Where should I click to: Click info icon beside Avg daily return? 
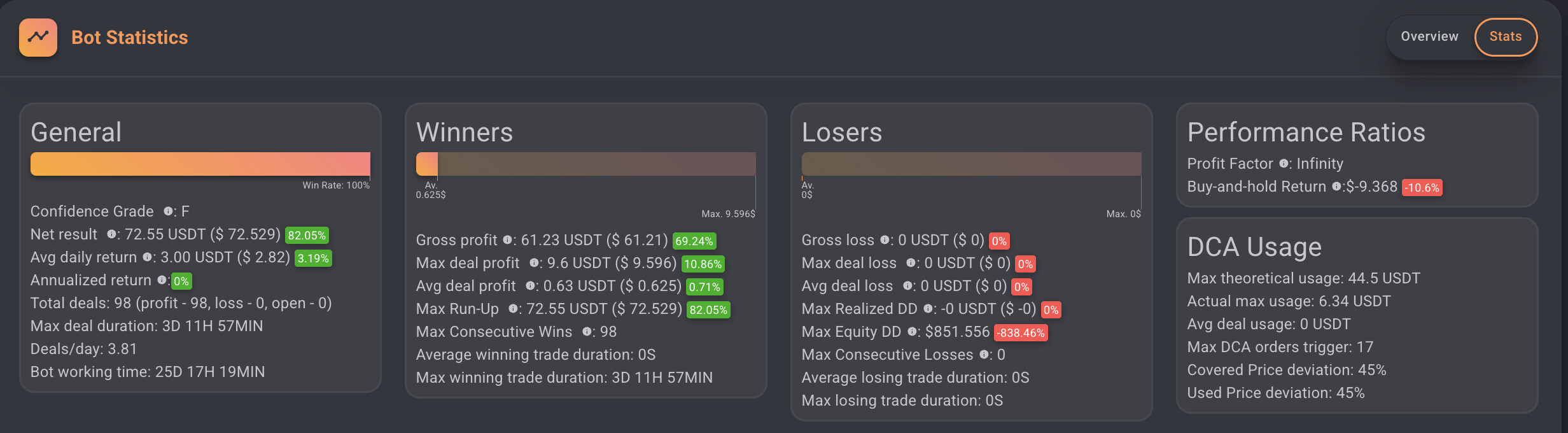[147, 257]
